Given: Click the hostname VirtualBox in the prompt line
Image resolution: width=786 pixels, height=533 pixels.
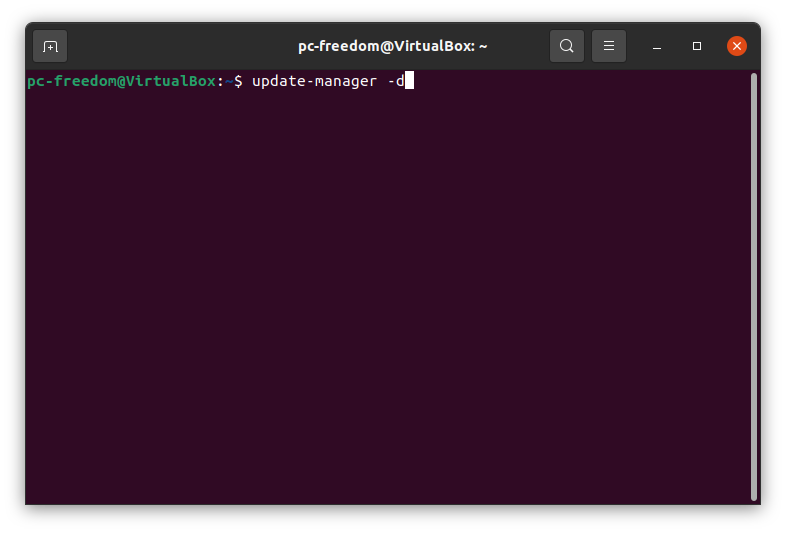Looking at the screenshot, I should click(x=172, y=81).
